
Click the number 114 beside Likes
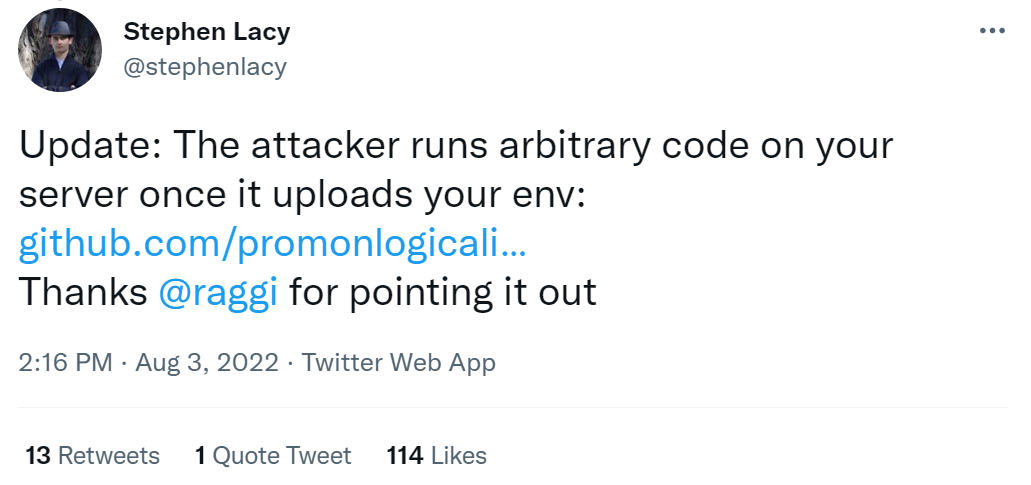(405, 456)
